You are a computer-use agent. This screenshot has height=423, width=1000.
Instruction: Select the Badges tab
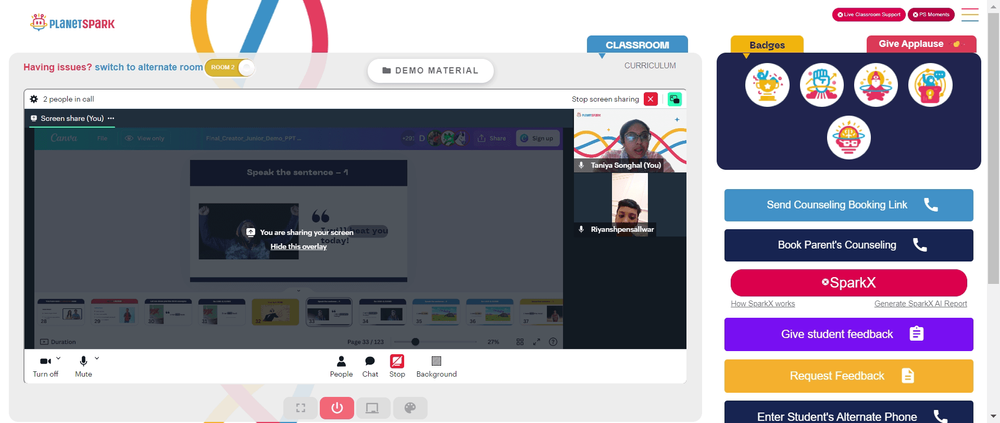click(x=767, y=45)
